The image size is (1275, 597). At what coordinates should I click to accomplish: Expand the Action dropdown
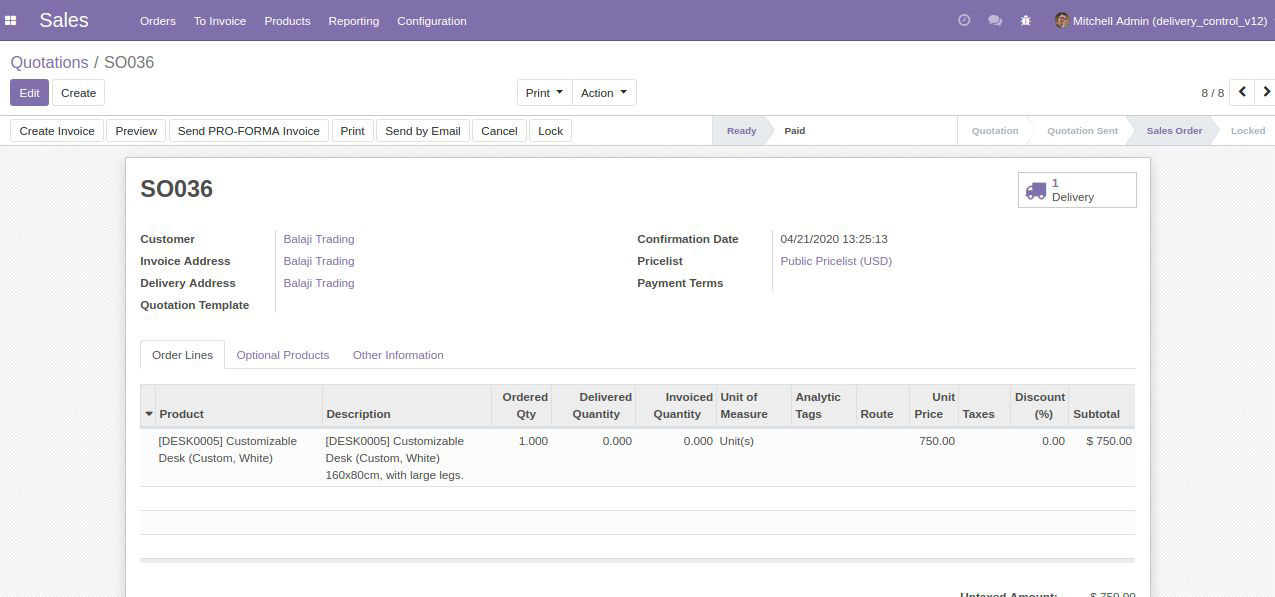[604, 93]
